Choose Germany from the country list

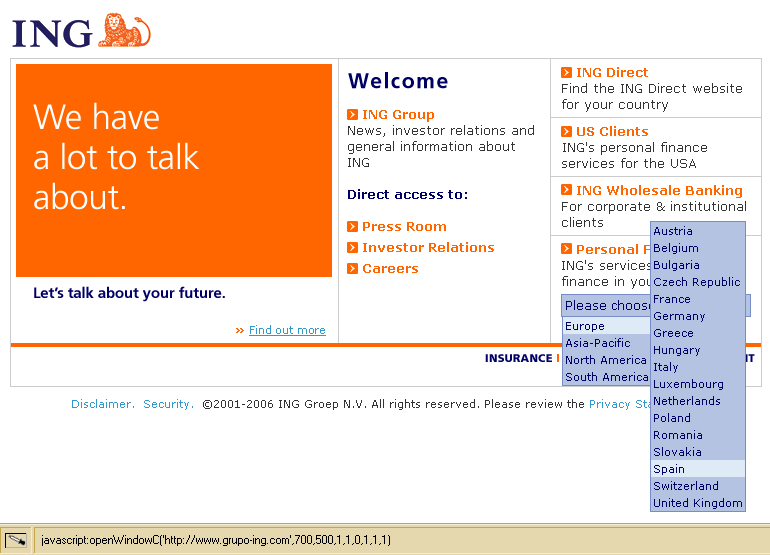[698, 316]
